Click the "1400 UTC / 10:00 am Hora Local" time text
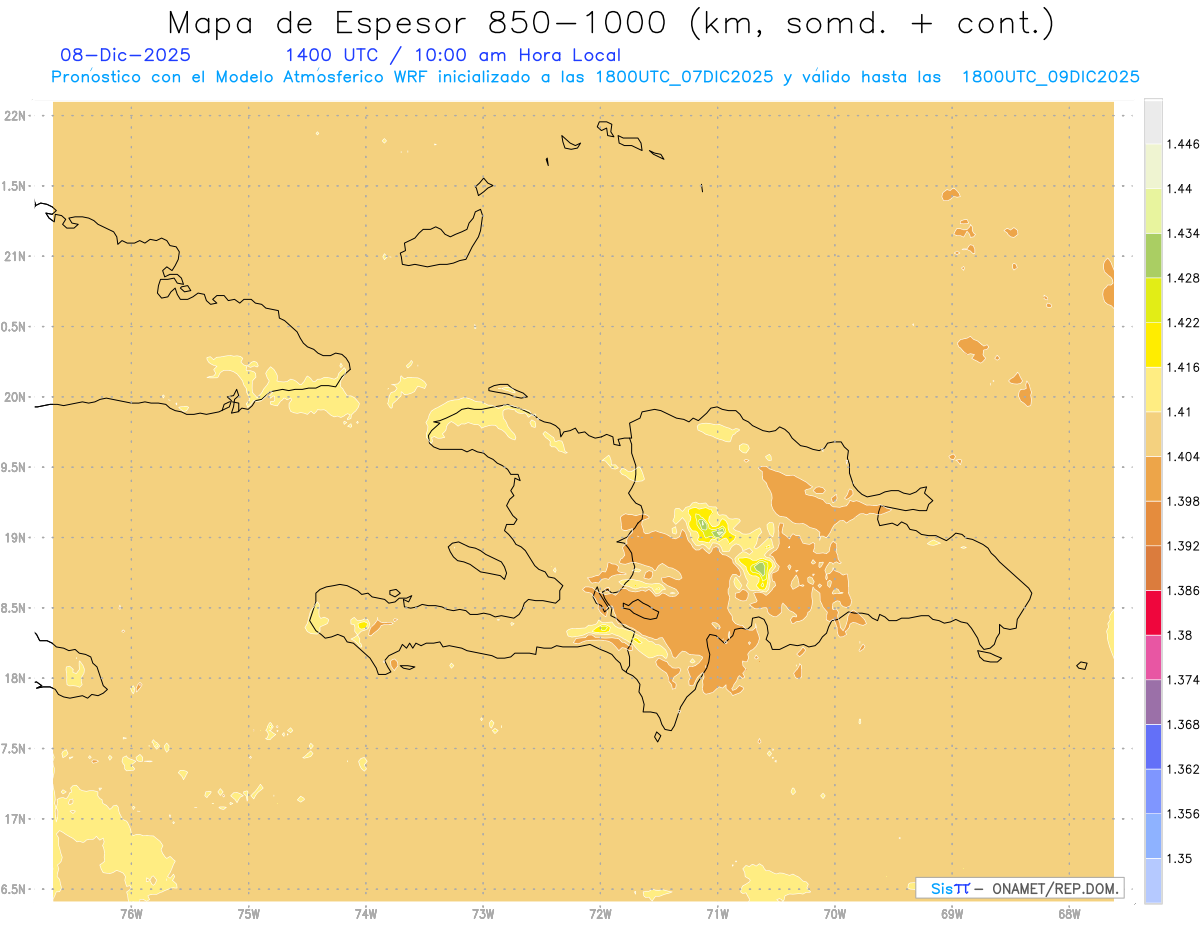1200x927 pixels. pos(453,56)
